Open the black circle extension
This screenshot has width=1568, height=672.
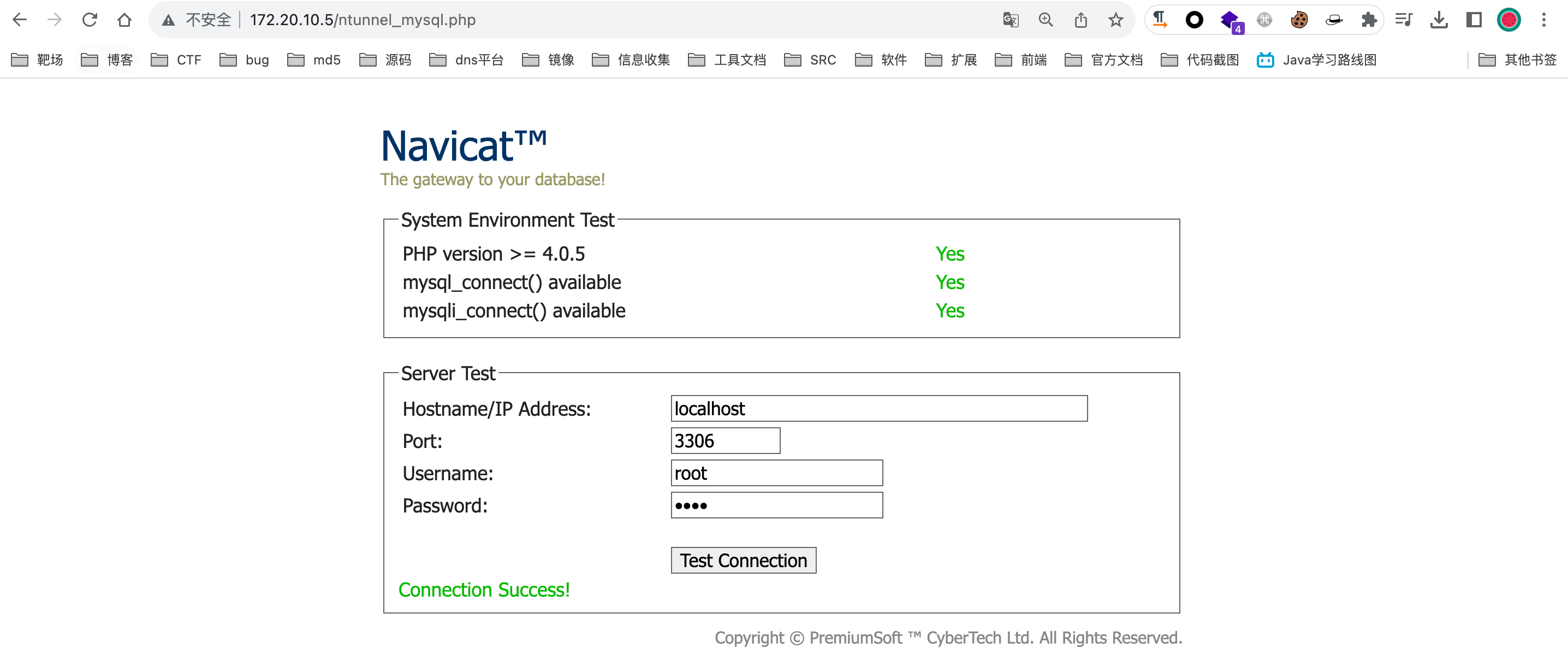click(x=1194, y=20)
